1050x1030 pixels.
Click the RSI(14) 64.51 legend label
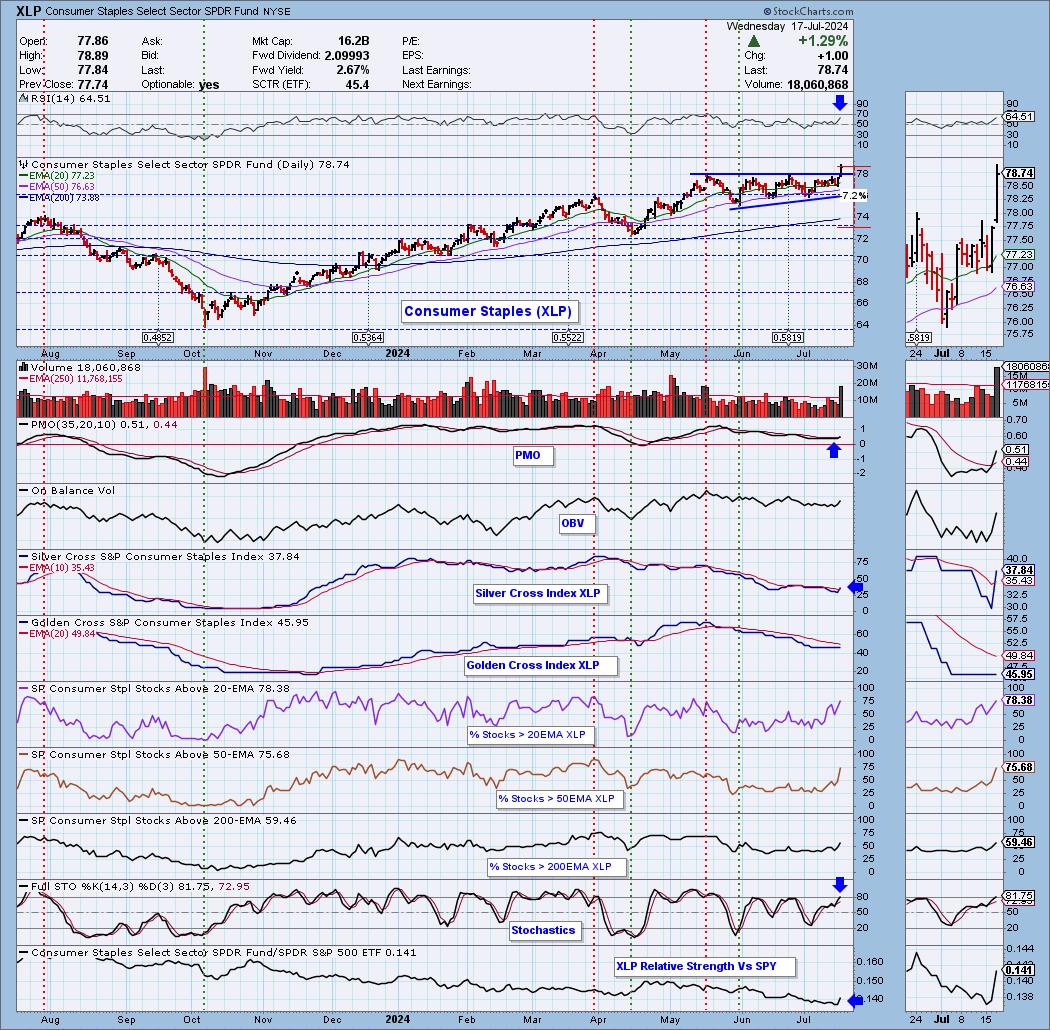coord(70,98)
